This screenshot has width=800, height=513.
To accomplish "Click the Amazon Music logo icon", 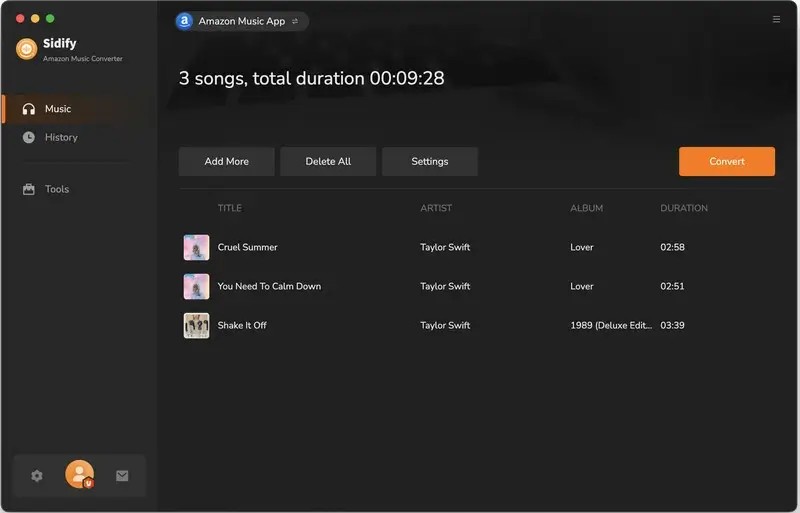I will 184,21.
